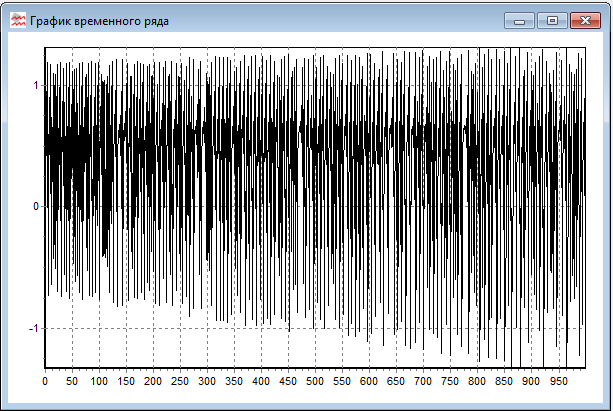Click the x-axis label 900
Image resolution: width=613 pixels, height=411 pixels.
(530, 382)
